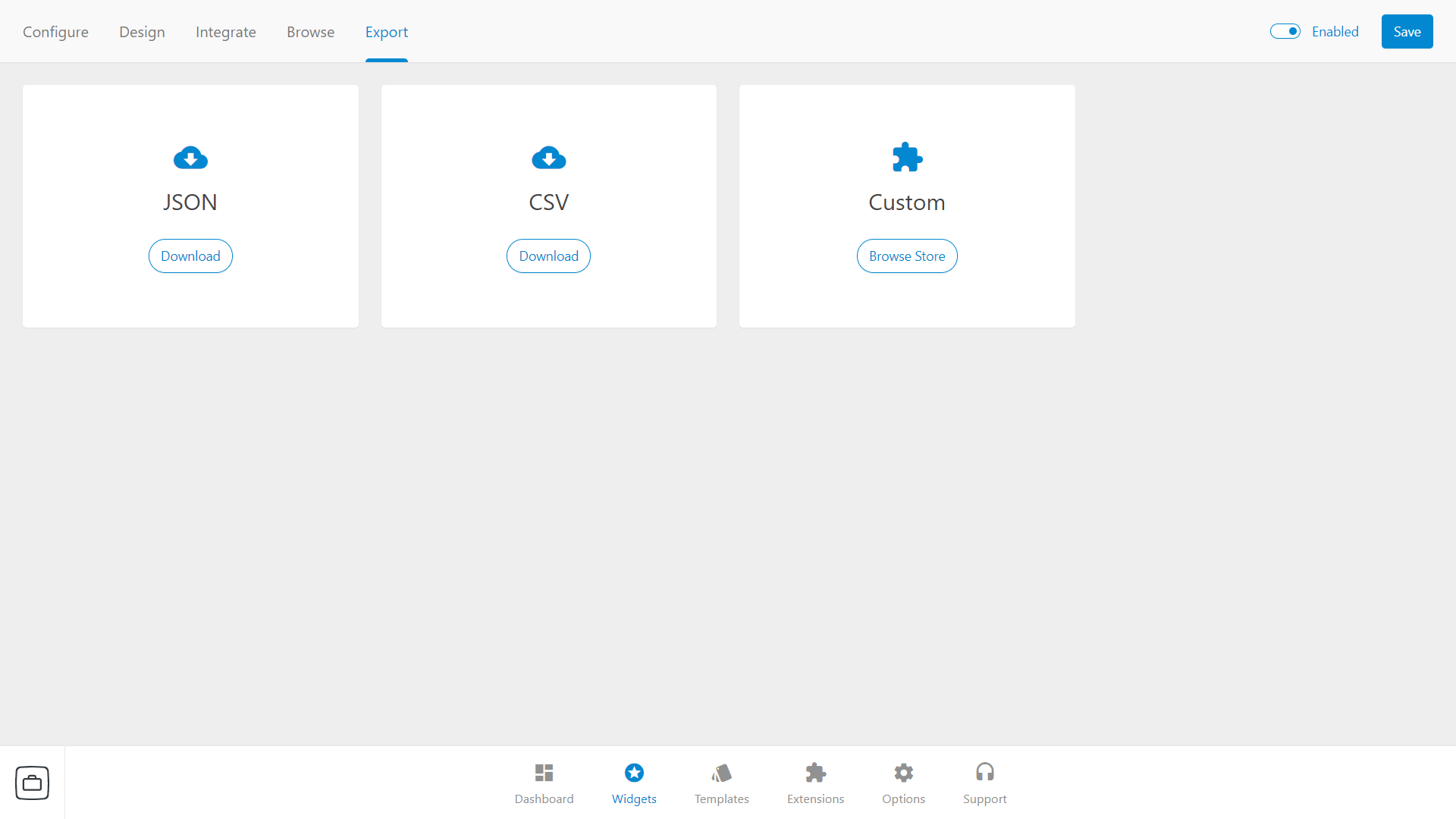Viewport: 1456px width, 819px height.
Task: Click the CSV cloud download icon
Action: 548,158
